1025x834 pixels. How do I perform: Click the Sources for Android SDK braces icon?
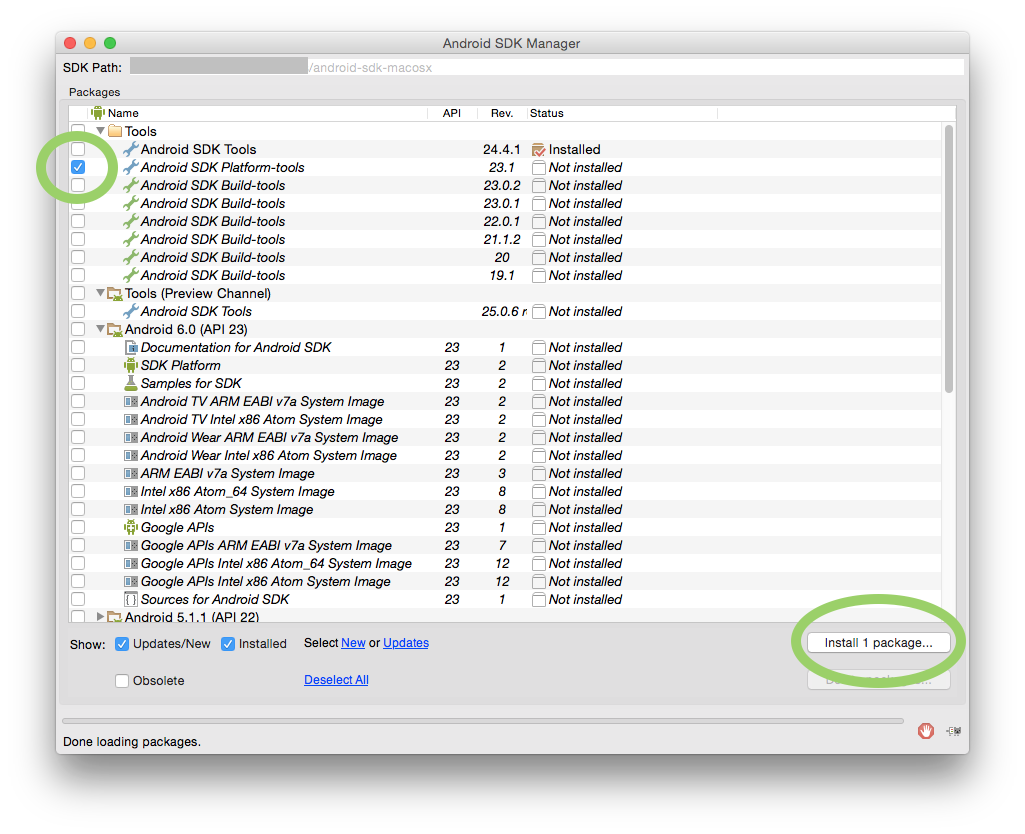131,599
